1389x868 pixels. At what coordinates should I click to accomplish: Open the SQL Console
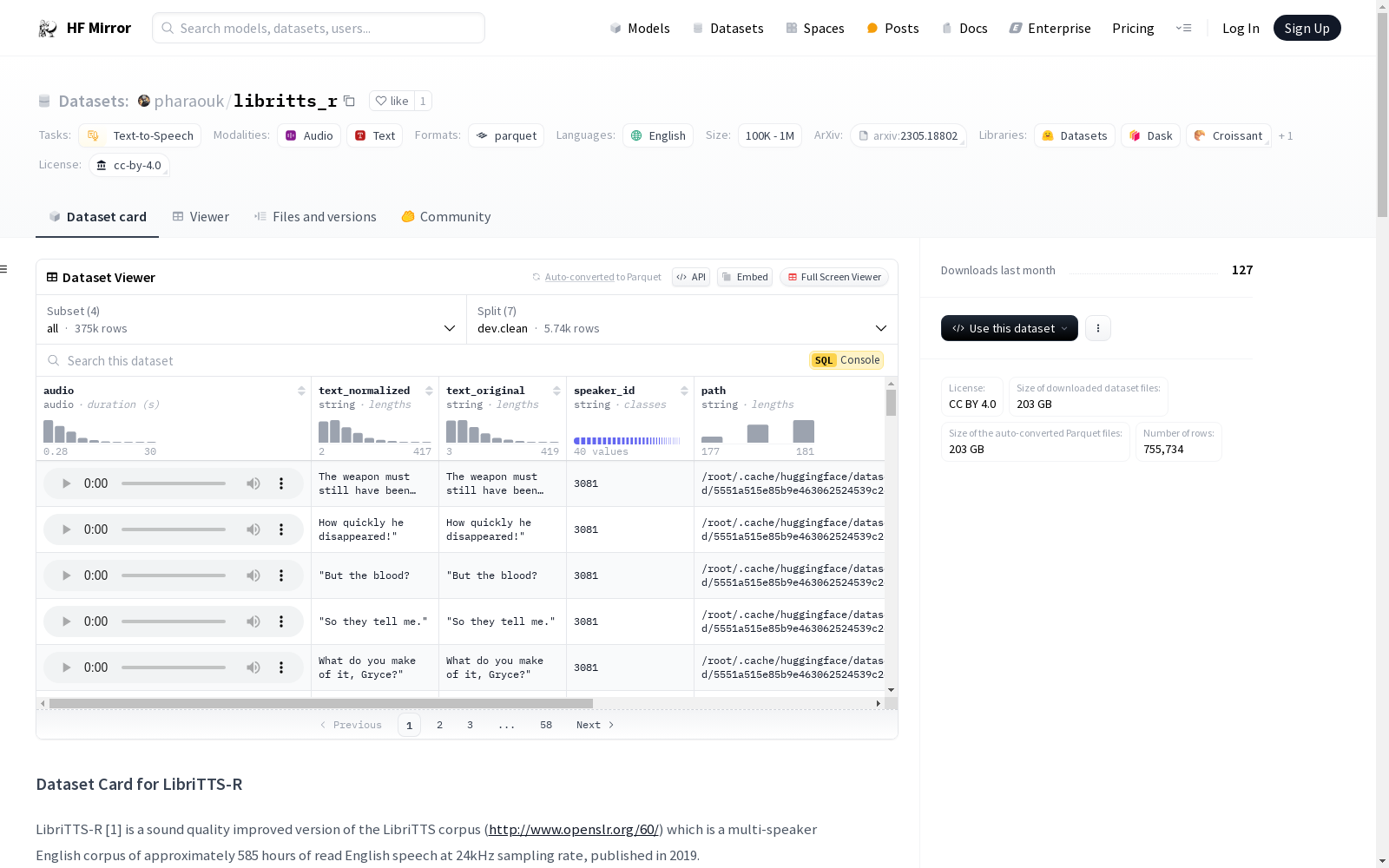(846, 360)
